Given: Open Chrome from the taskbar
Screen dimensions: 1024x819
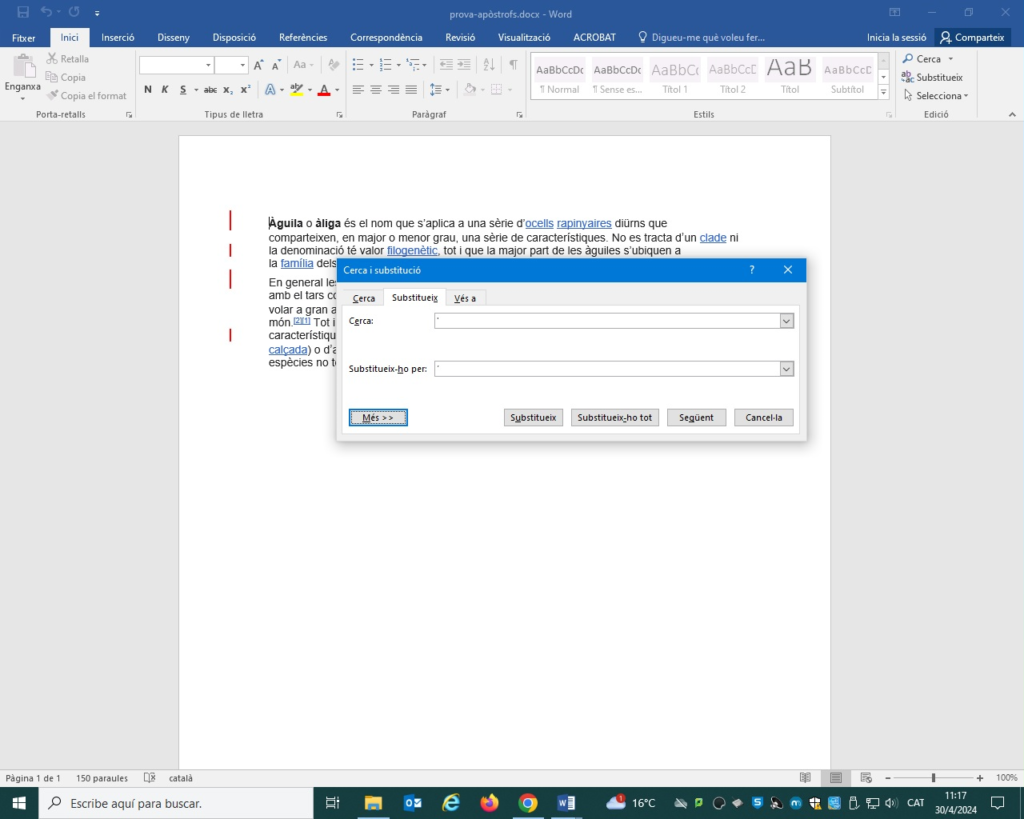Looking at the screenshot, I should [x=528, y=803].
